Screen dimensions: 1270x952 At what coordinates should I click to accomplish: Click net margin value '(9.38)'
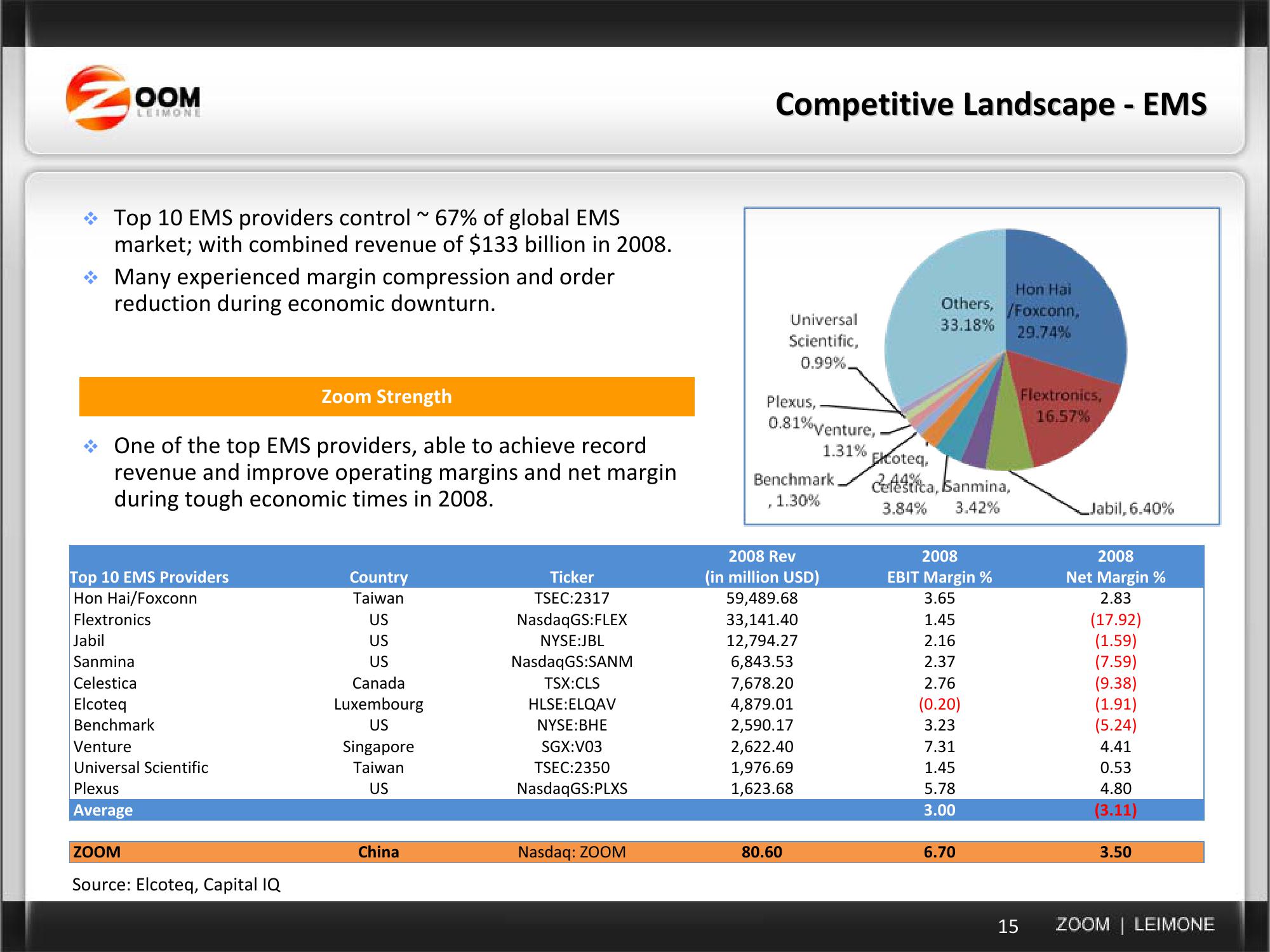coord(1116,683)
